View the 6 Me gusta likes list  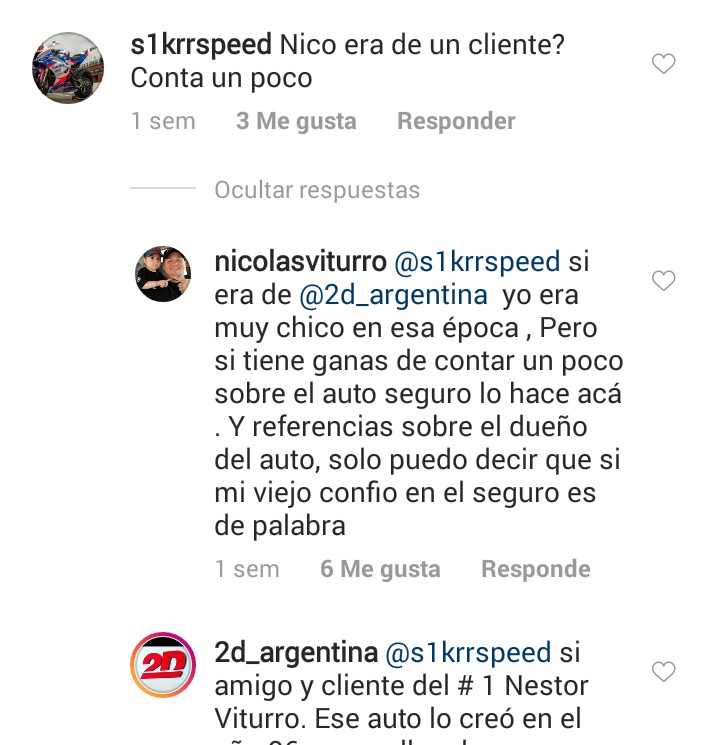point(380,569)
